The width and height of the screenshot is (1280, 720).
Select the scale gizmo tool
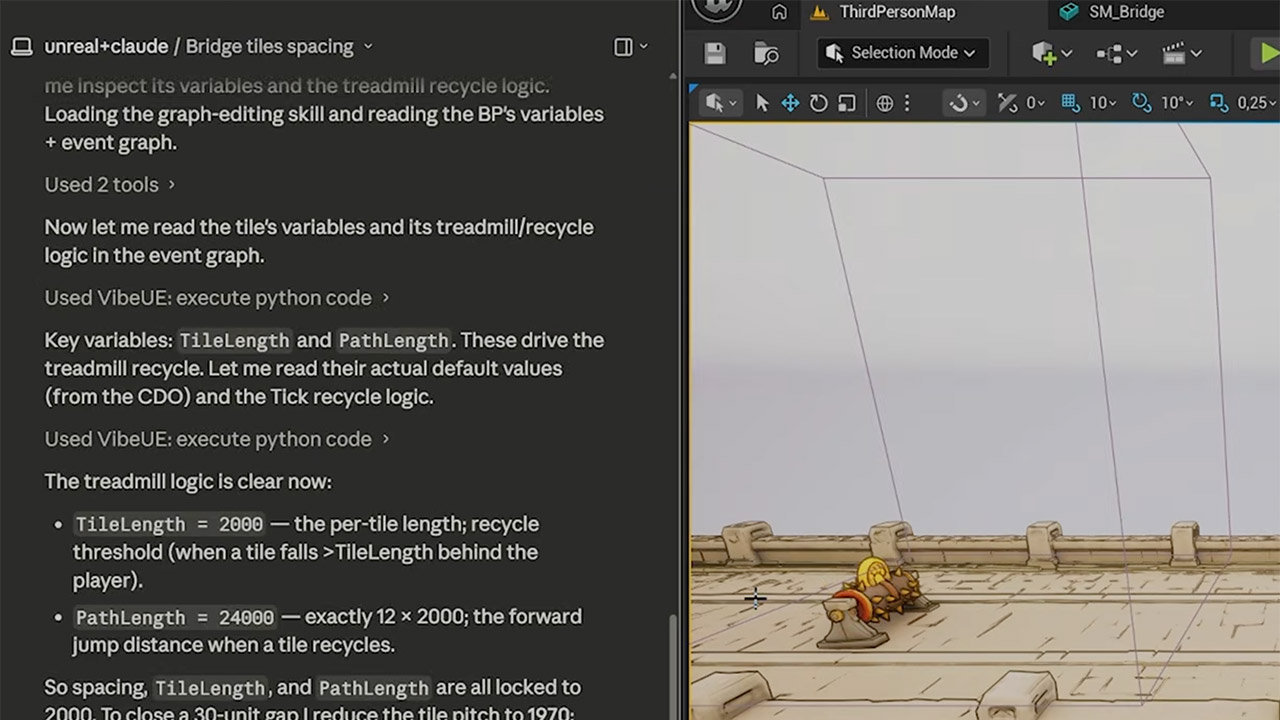click(x=846, y=102)
